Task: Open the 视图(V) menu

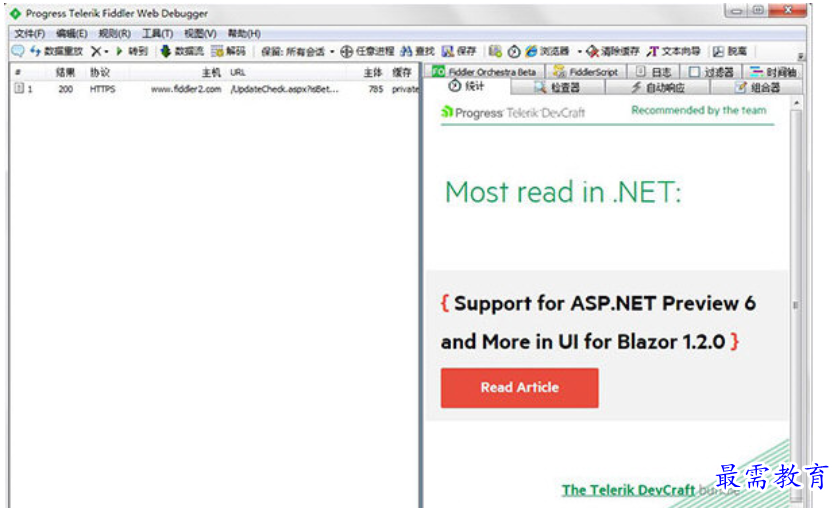Action: tap(200, 33)
